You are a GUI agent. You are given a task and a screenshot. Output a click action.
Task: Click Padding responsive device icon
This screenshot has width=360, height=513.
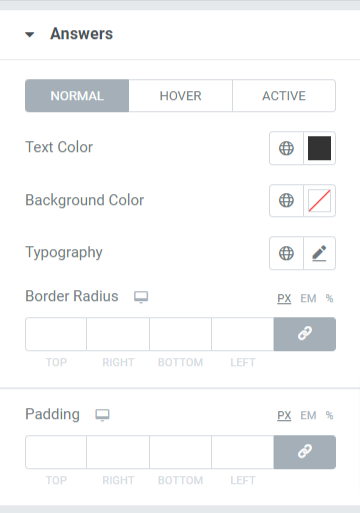102,415
